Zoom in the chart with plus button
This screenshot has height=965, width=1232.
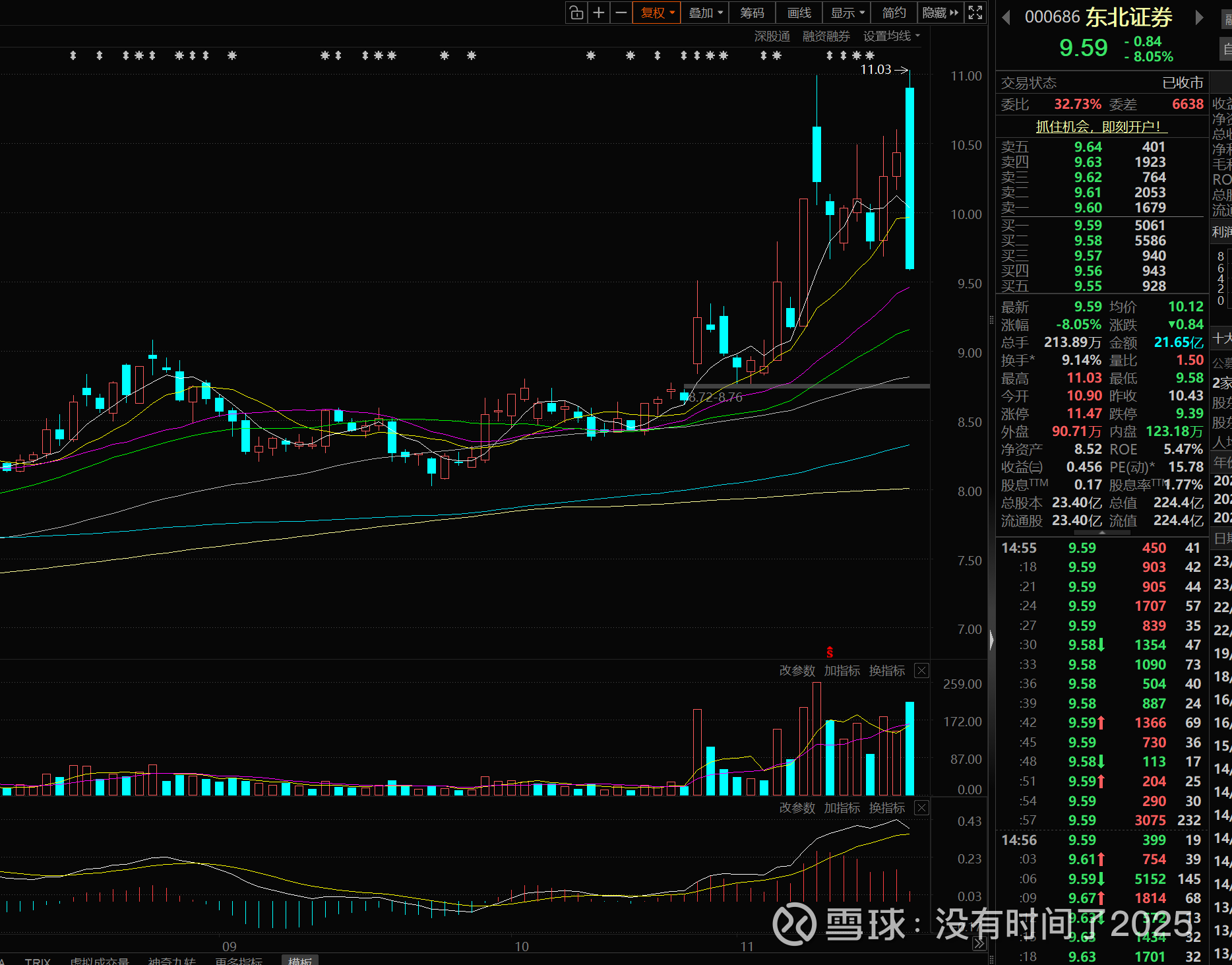(599, 13)
